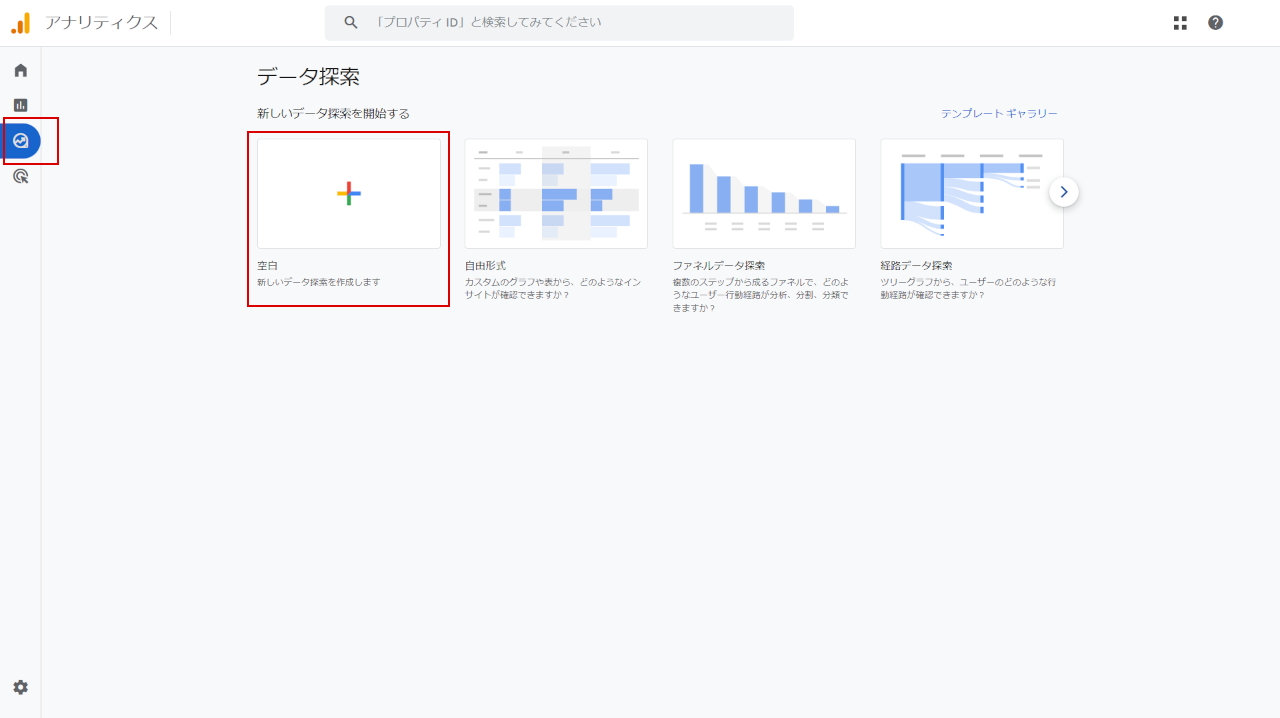Image resolution: width=1280 pixels, height=718 pixels.
Task: Open the Reports bar chart icon in sidebar
Action: [20, 105]
